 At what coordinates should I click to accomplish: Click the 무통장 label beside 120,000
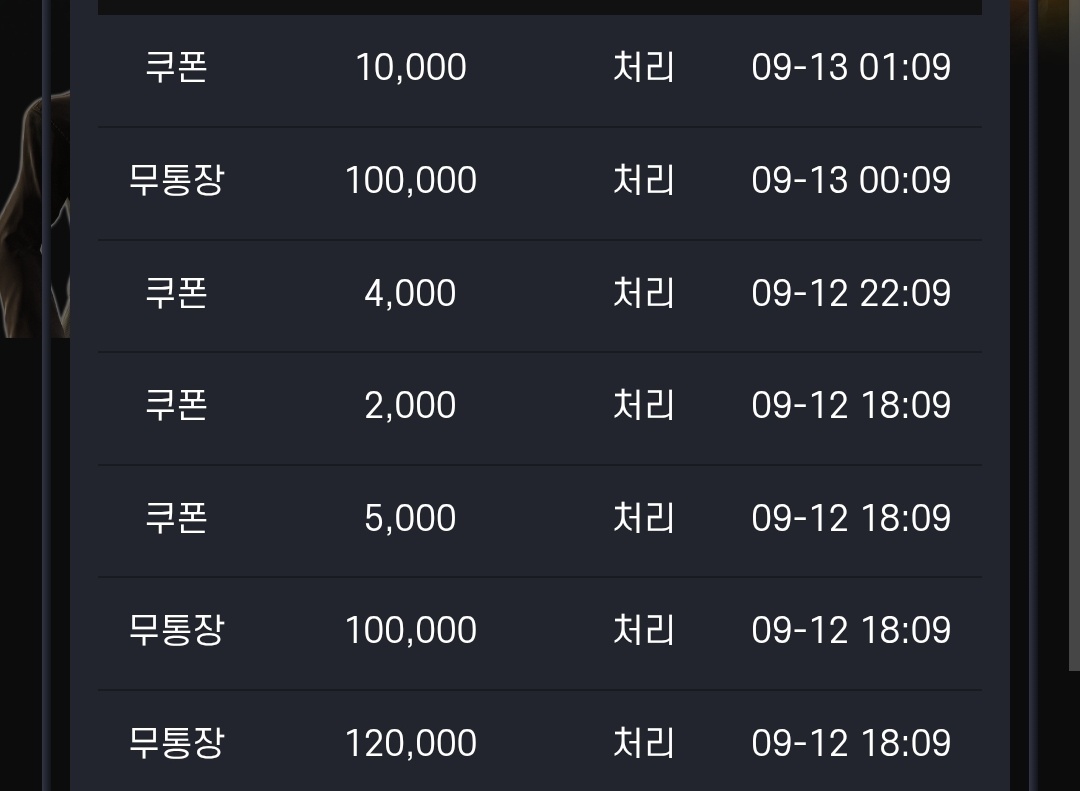[x=176, y=743]
